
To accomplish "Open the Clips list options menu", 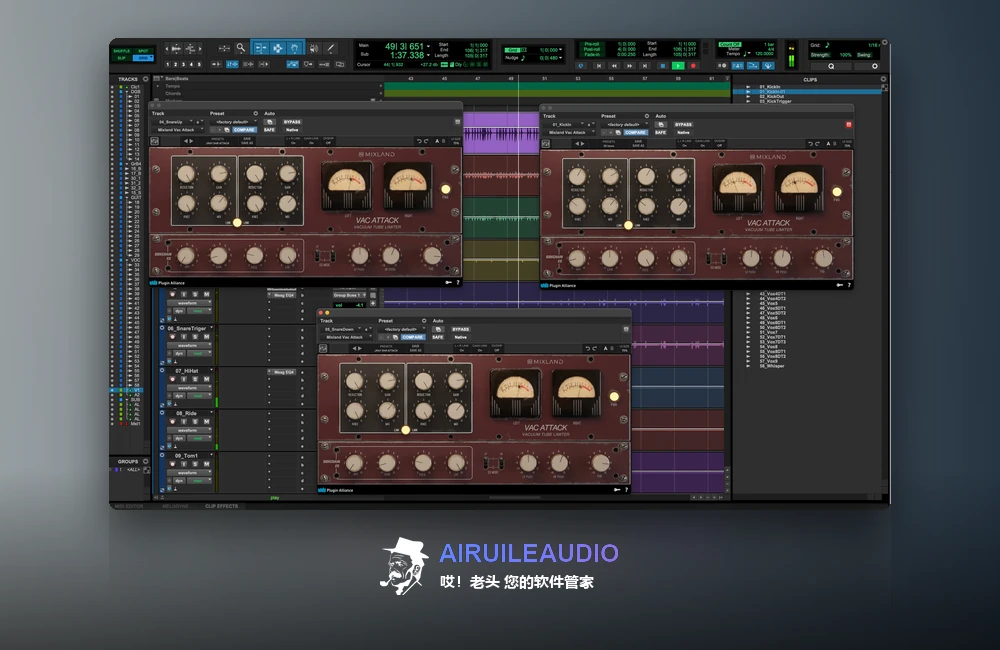I will point(883,79).
